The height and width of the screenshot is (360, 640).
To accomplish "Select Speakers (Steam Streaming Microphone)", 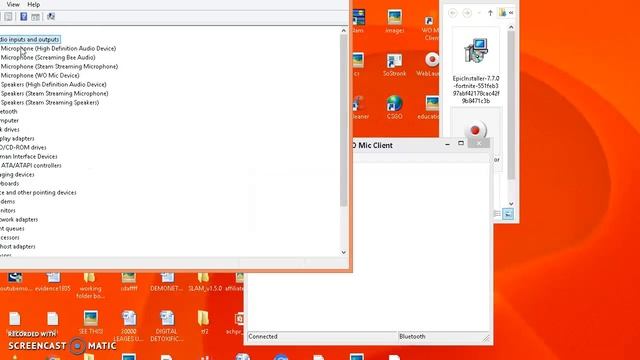I will (x=54, y=93).
